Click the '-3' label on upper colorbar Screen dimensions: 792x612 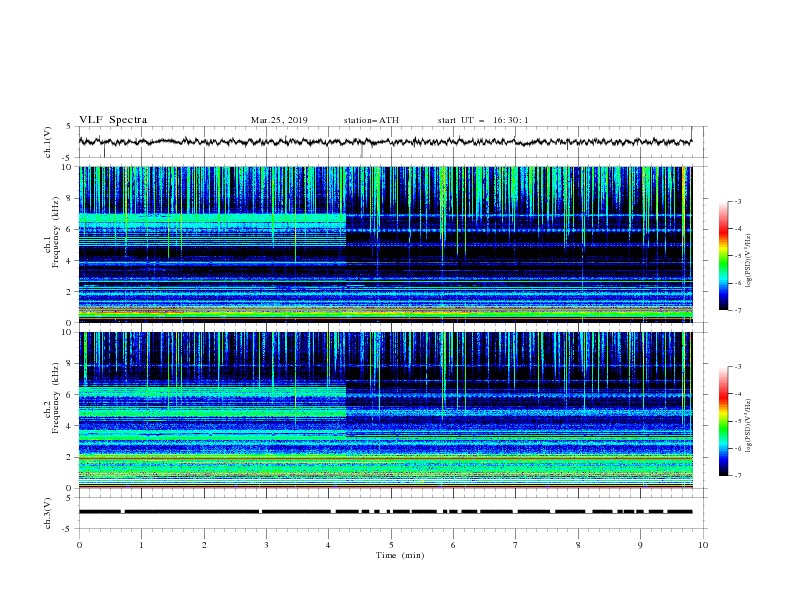tap(737, 201)
